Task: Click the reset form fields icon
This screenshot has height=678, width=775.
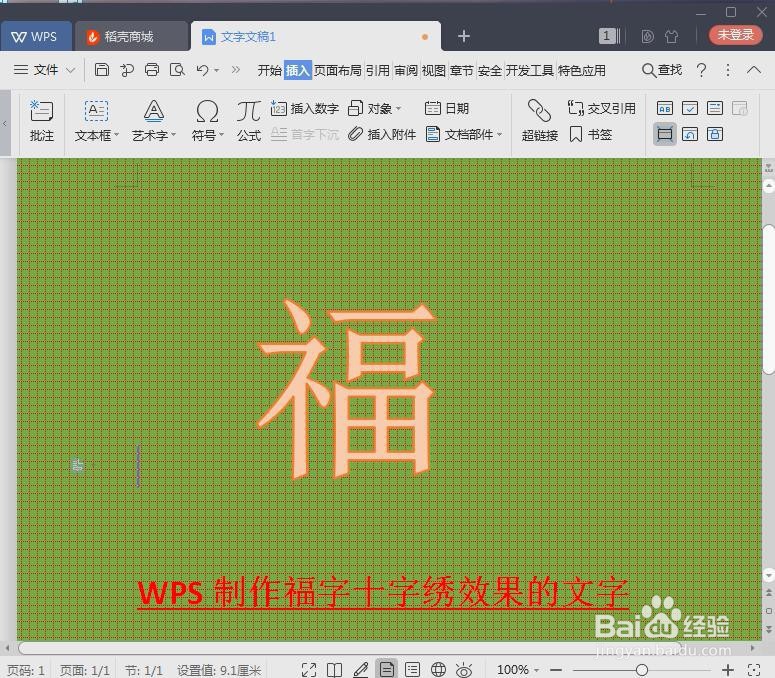Action: pyautogui.click(x=689, y=134)
